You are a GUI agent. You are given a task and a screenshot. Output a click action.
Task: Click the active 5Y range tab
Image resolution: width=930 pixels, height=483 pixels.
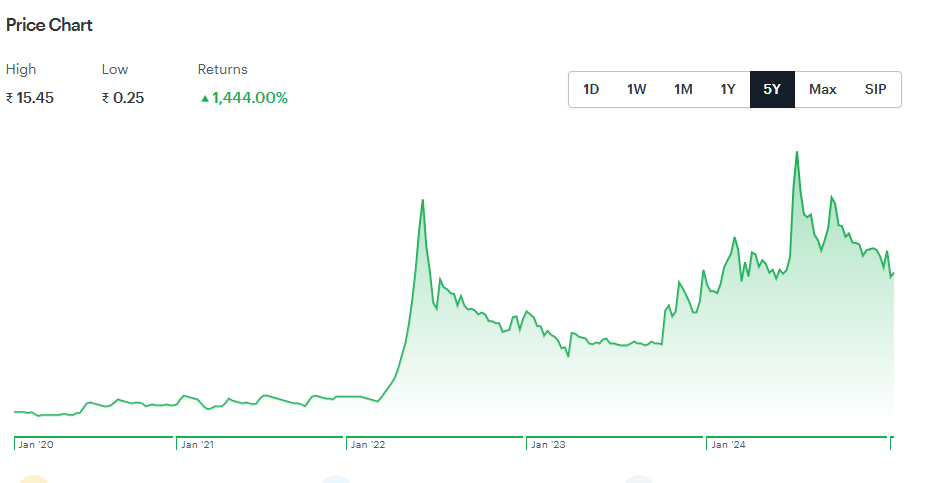click(x=772, y=90)
